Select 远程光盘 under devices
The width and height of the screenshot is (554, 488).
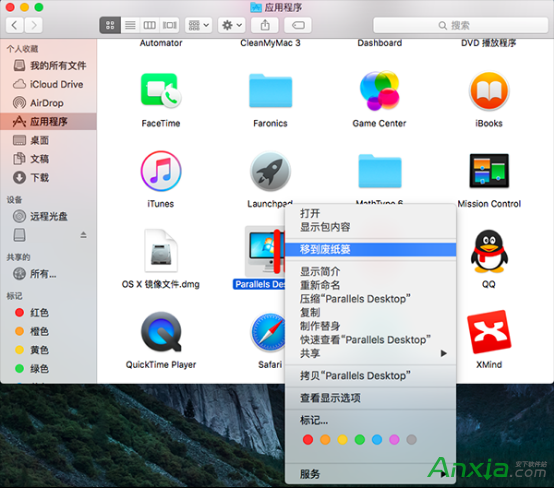point(48,216)
